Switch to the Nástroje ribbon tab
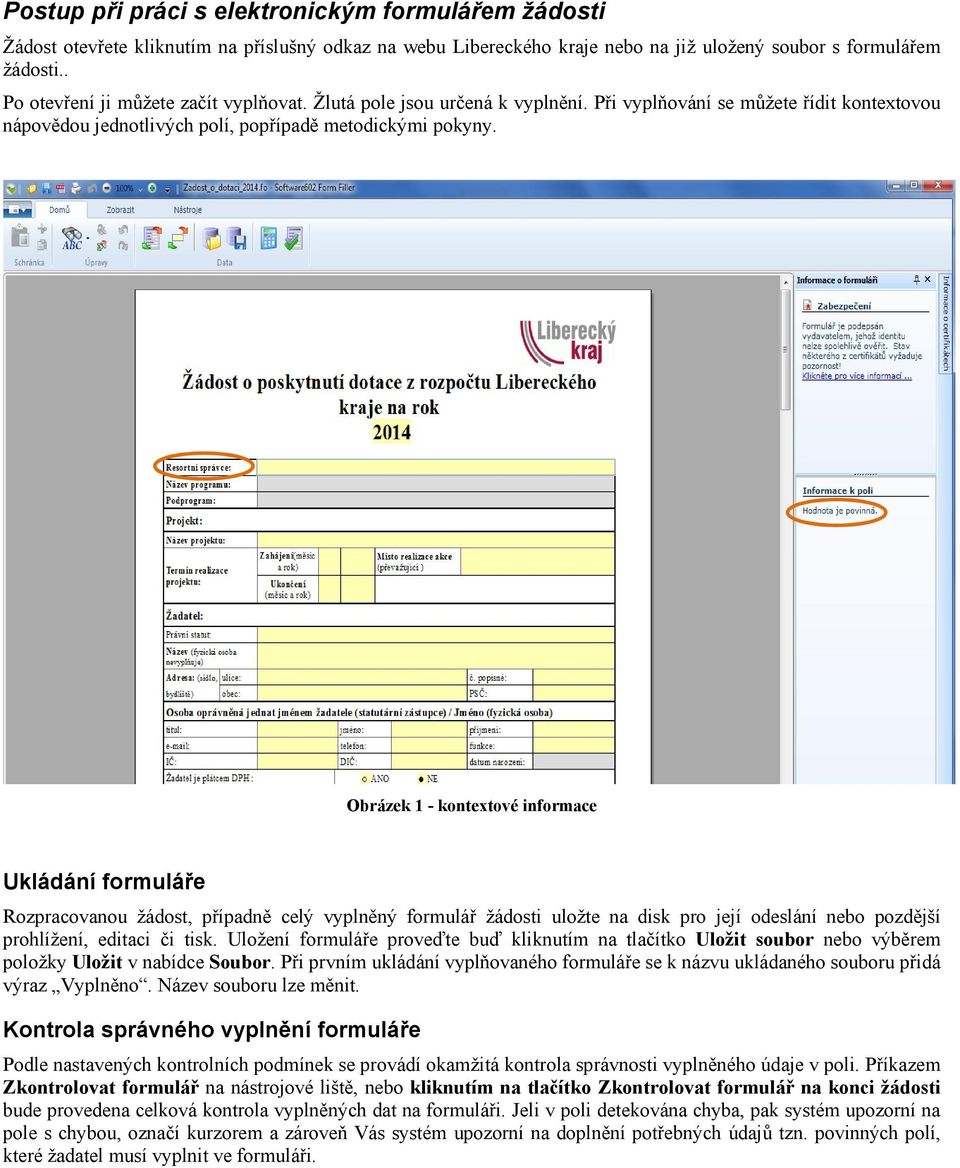The image size is (960, 1168). click(188, 210)
